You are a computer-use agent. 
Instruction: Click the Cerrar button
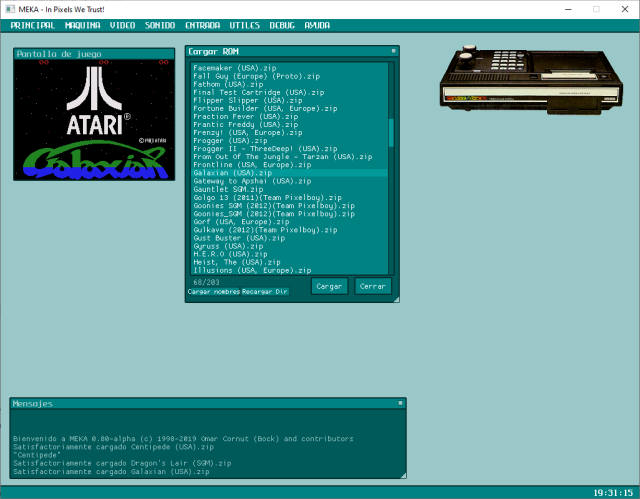point(373,286)
